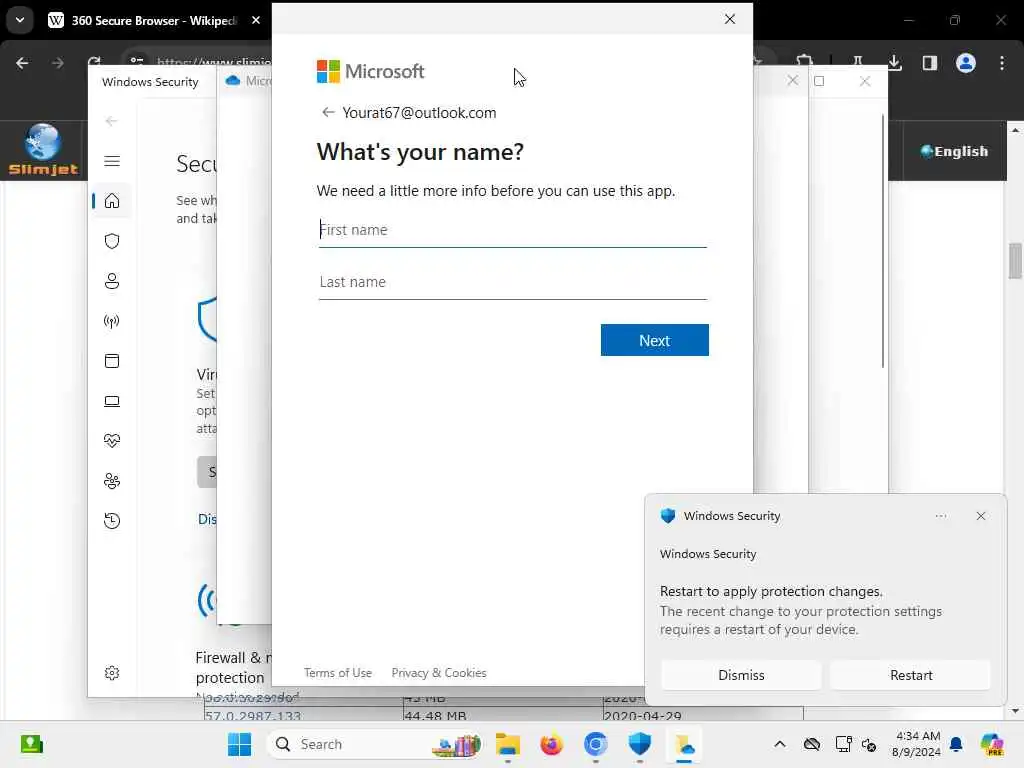Open the Terms of Use link
Screen dimensions: 1024x768
click(338, 673)
